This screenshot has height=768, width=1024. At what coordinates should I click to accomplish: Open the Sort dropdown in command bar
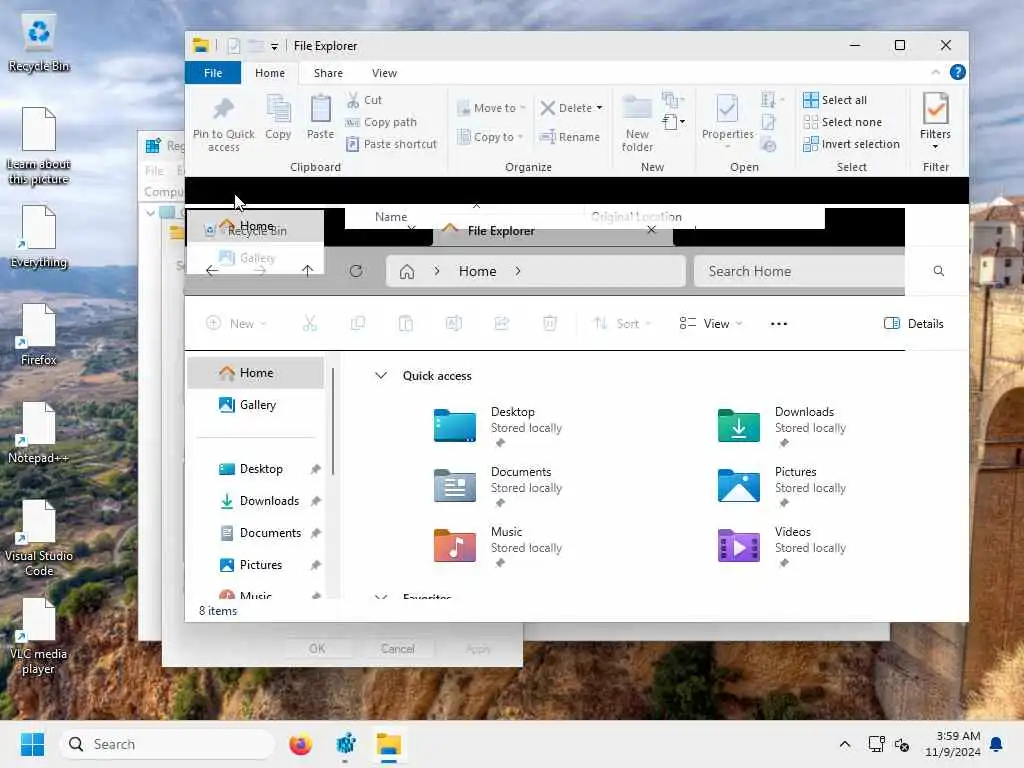(622, 324)
